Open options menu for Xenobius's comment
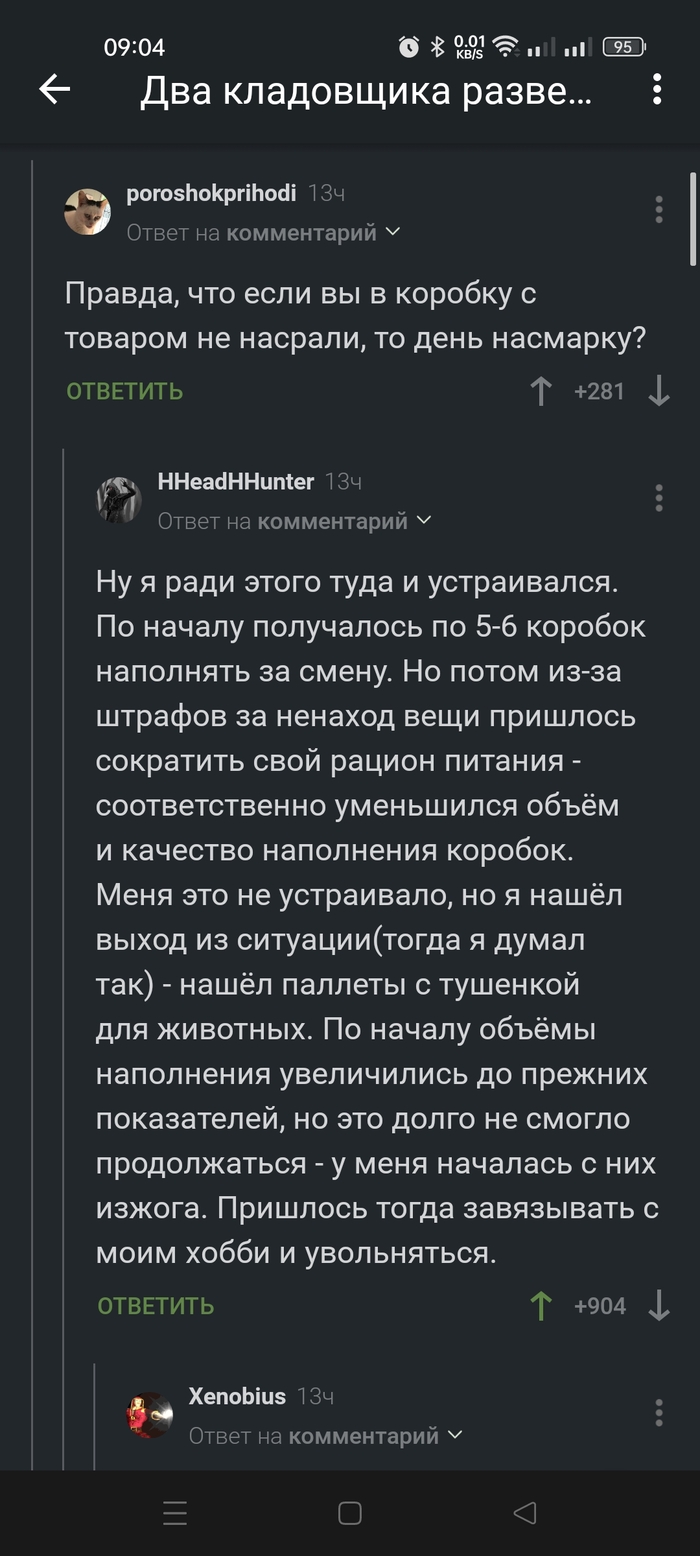The image size is (700, 1556). tap(658, 1412)
